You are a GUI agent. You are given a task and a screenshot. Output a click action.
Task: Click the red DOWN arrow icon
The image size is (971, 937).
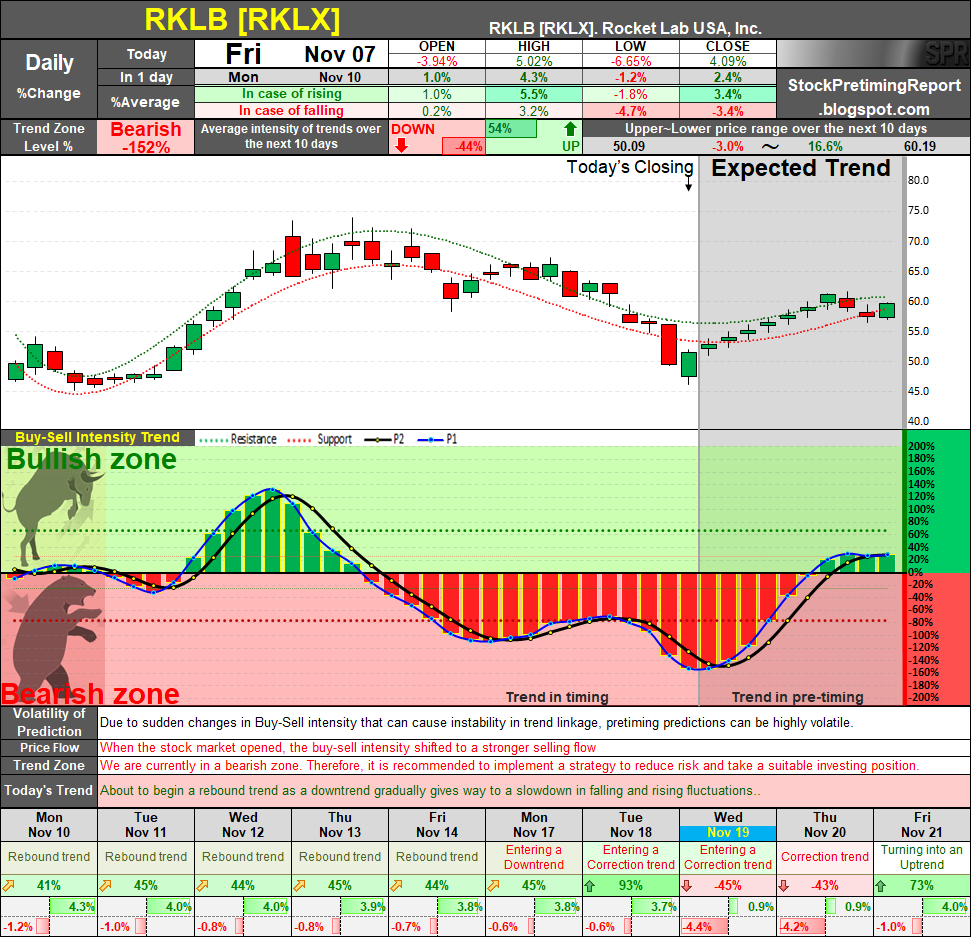click(x=401, y=146)
